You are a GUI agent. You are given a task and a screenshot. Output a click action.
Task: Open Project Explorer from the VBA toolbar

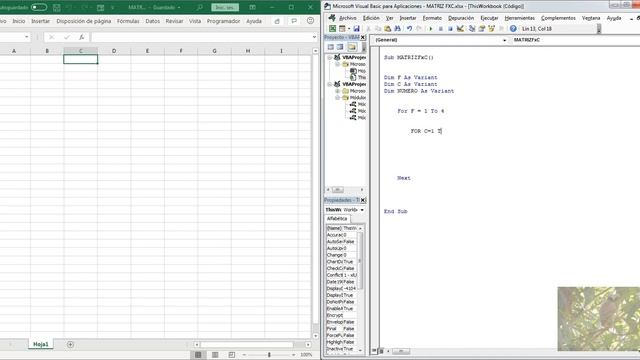click(x=472, y=29)
